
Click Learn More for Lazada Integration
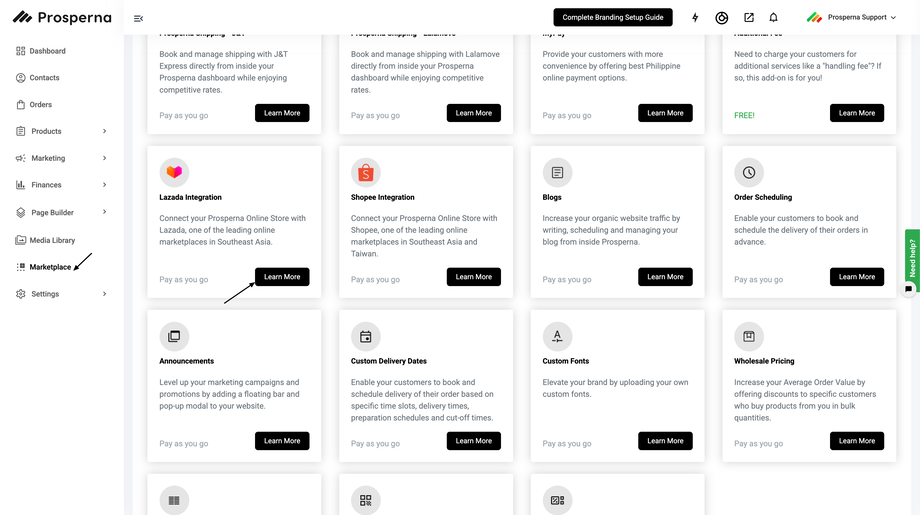click(282, 277)
